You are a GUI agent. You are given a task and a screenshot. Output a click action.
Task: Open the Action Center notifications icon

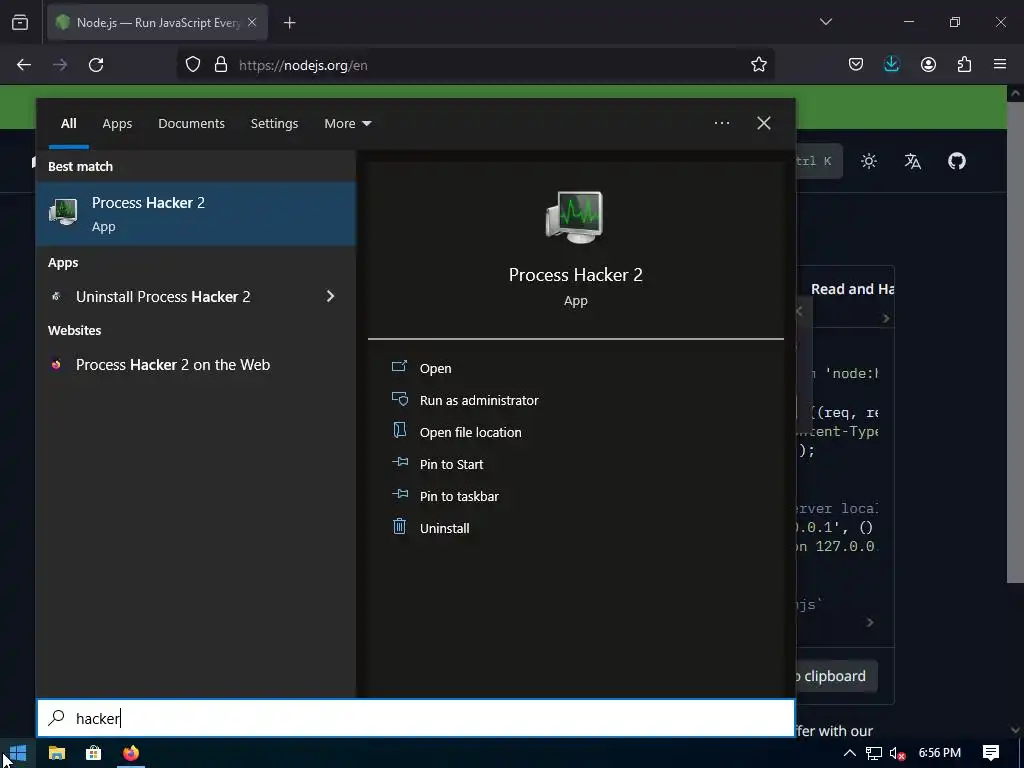click(x=991, y=753)
